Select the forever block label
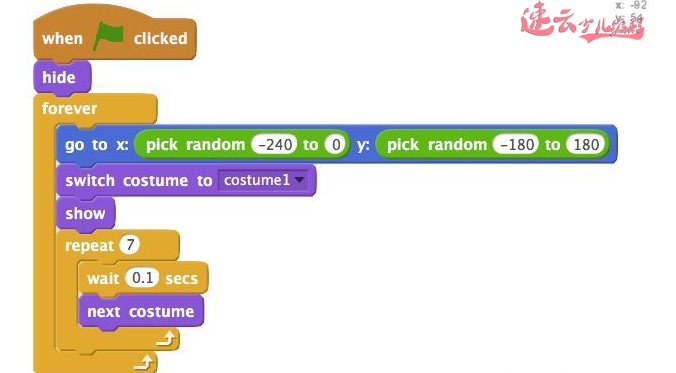 (x=69, y=108)
